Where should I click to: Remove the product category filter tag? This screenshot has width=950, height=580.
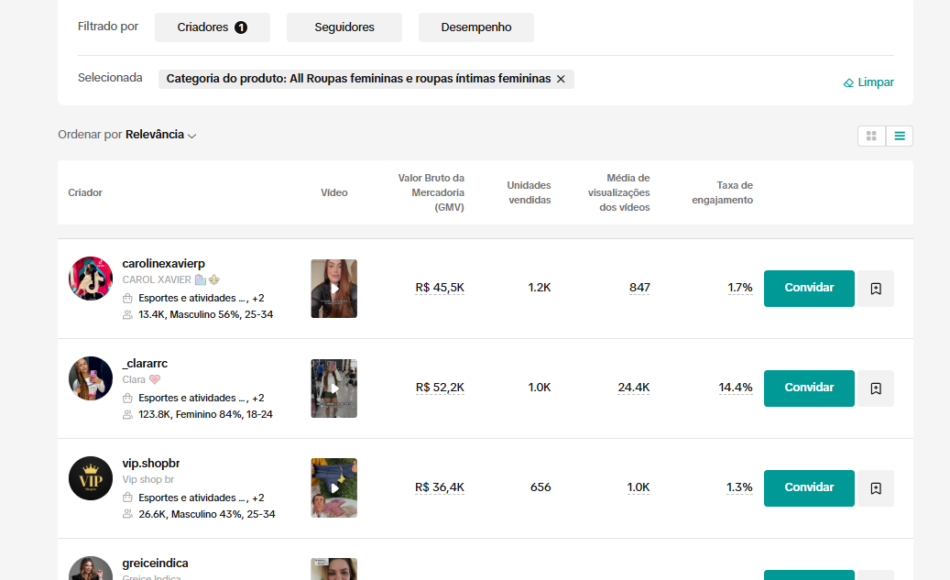561,79
